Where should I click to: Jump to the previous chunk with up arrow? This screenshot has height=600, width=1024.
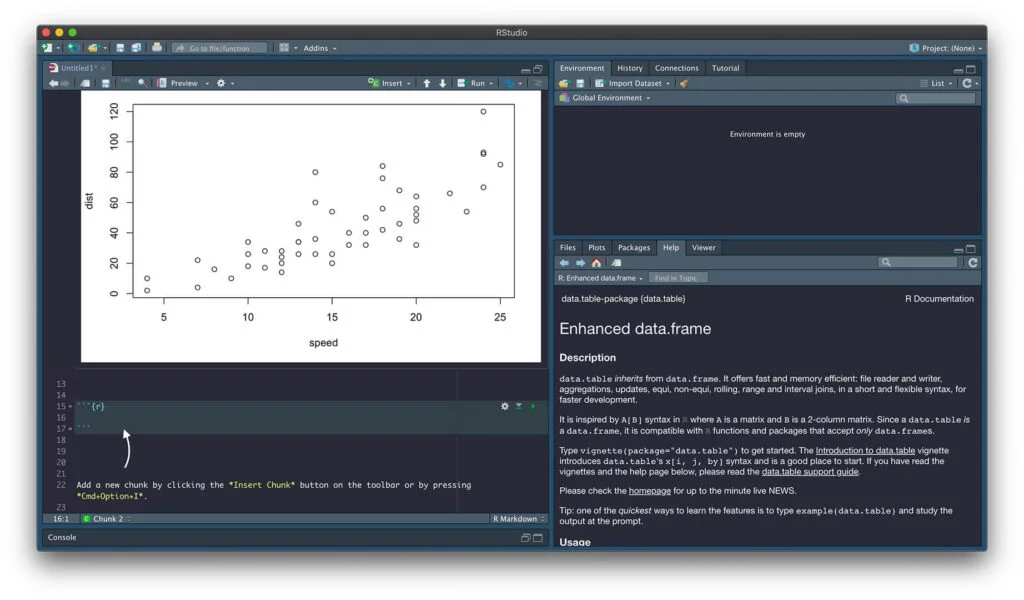coord(426,84)
